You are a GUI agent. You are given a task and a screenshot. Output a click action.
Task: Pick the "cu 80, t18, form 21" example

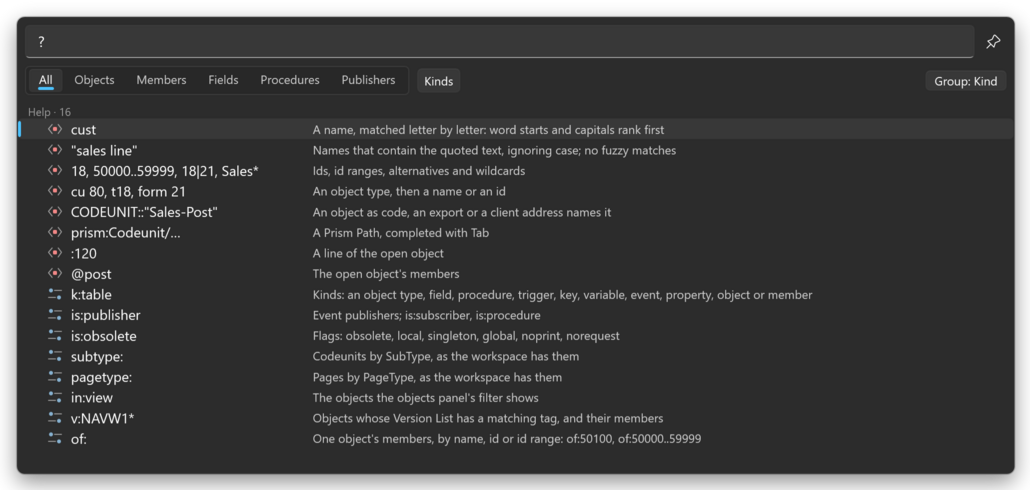pyautogui.click(x=515, y=192)
